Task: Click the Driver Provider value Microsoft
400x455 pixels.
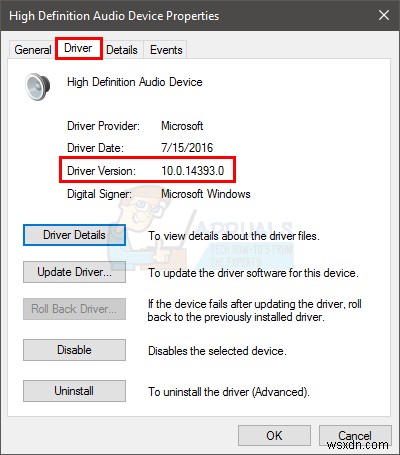Action: (182, 126)
